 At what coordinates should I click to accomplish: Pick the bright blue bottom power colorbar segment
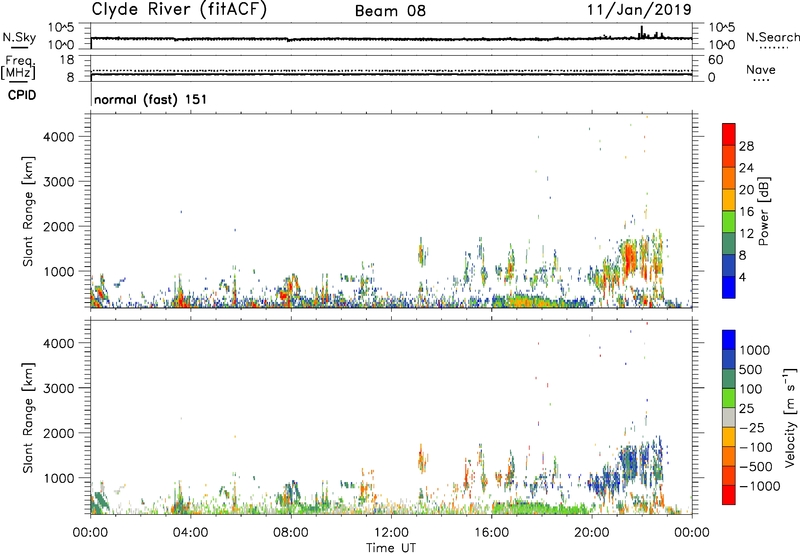pyautogui.click(x=729, y=287)
